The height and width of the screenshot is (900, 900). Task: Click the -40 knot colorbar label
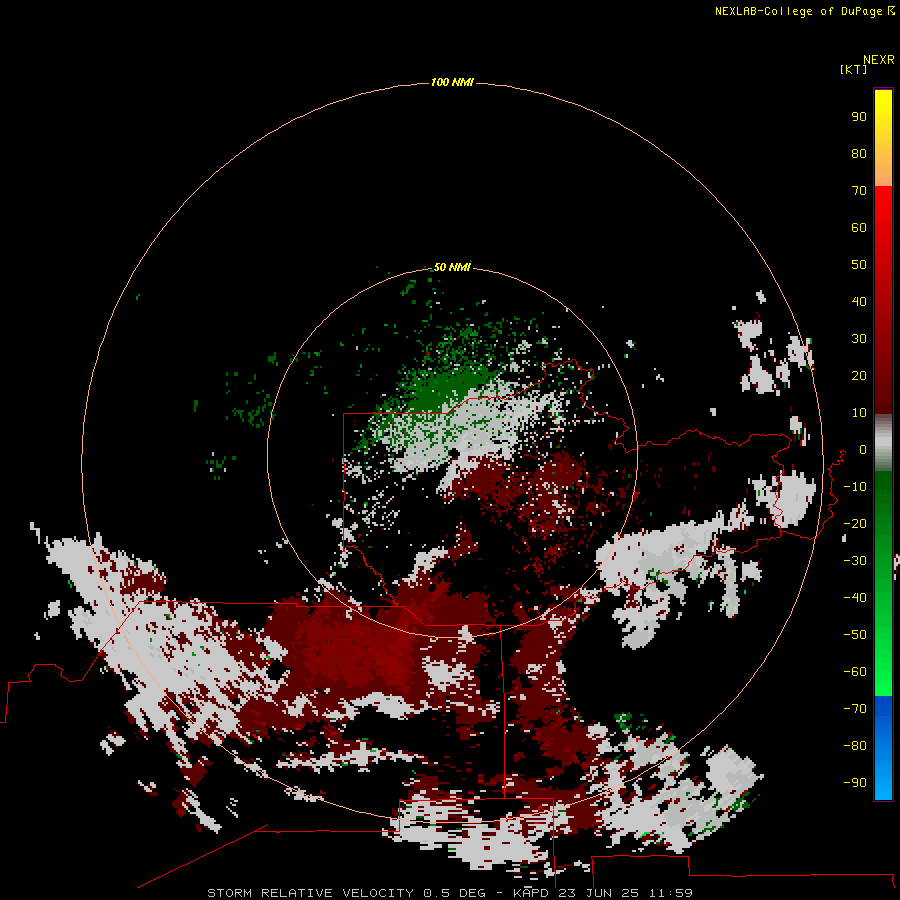(855, 598)
